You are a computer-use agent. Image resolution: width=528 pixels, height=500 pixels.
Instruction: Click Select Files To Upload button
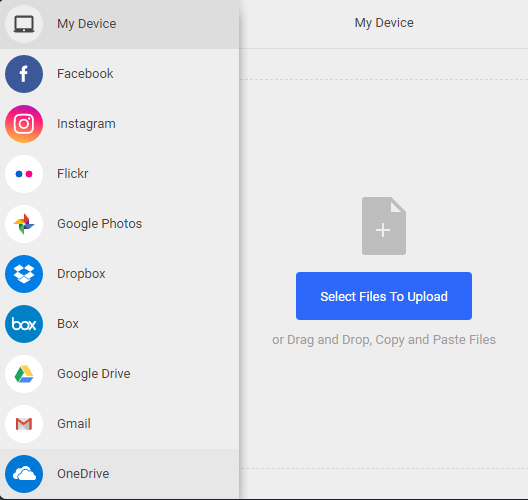pyautogui.click(x=384, y=296)
